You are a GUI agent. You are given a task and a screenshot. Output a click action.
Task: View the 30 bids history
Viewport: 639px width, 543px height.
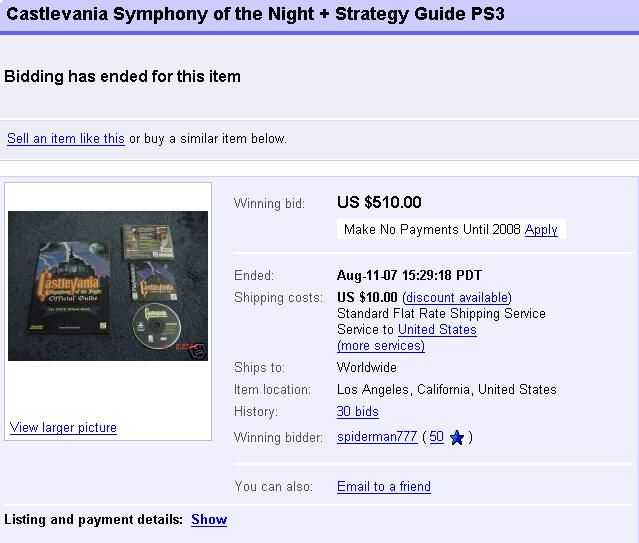click(358, 411)
